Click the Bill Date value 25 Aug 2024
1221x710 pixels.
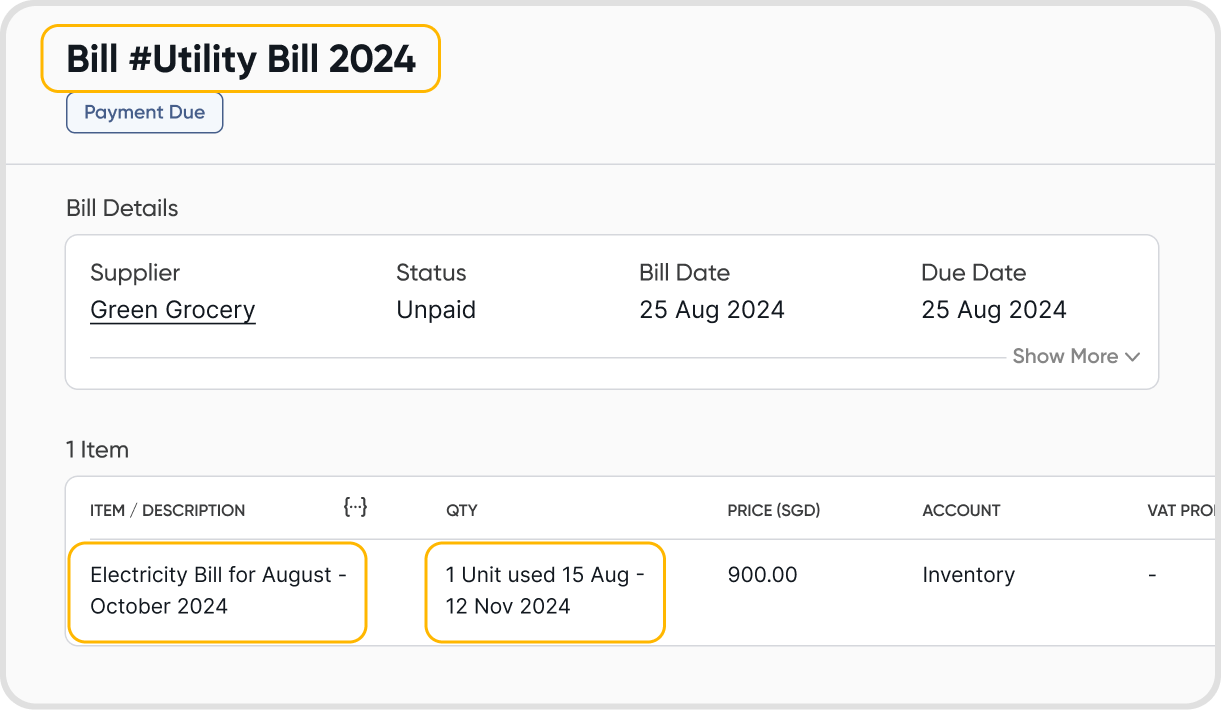712,310
